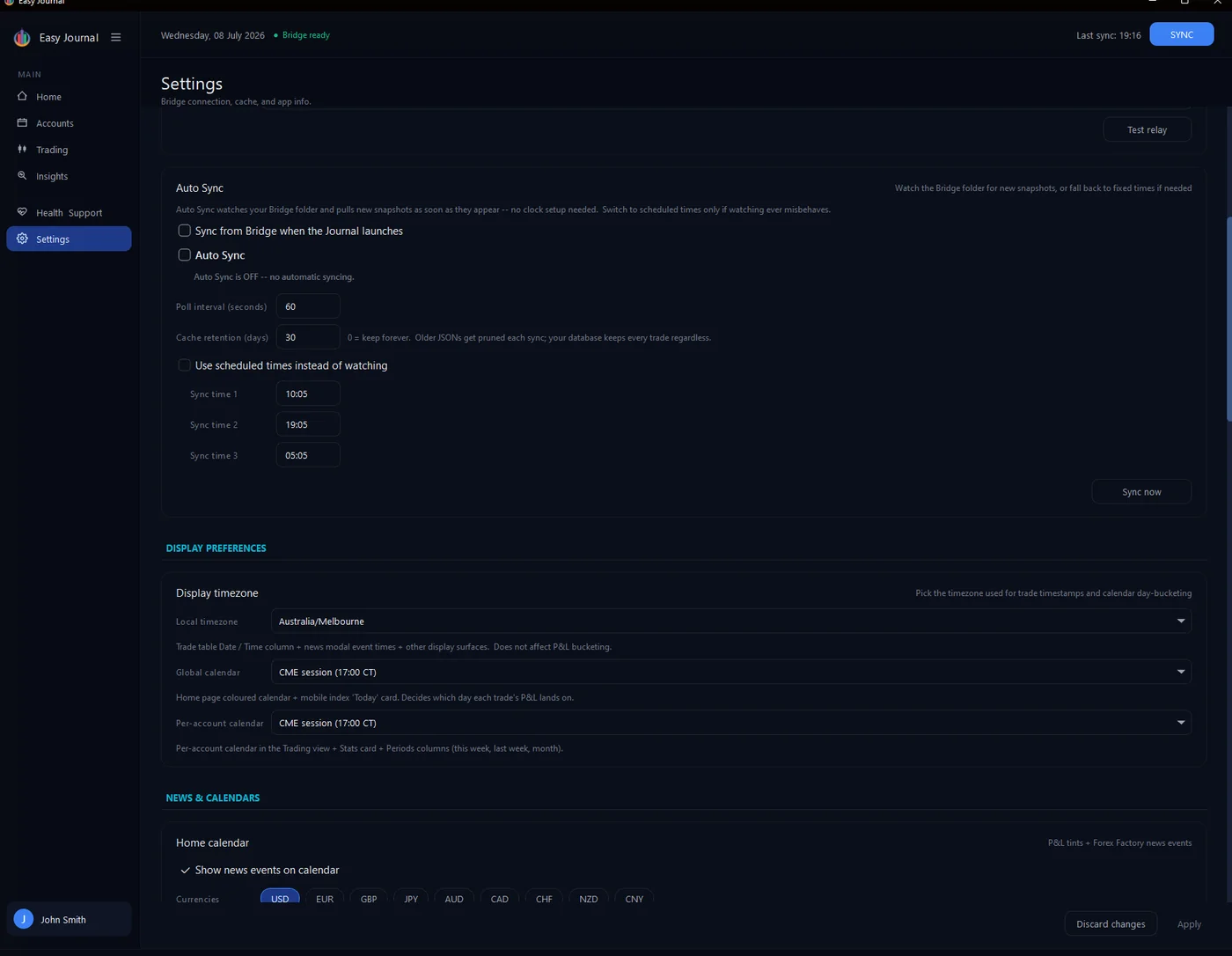Click the NEWS & CALENDARS section heading
Image resolution: width=1232 pixels, height=956 pixels.
click(x=213, y=798)
